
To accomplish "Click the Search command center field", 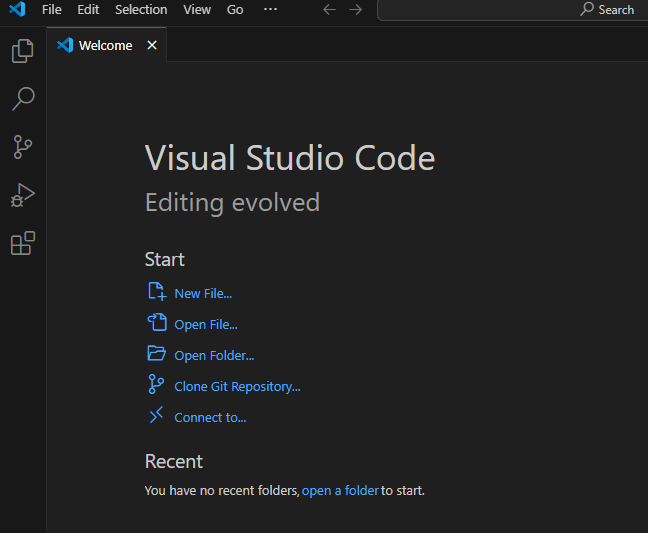I will click(512, 10).
